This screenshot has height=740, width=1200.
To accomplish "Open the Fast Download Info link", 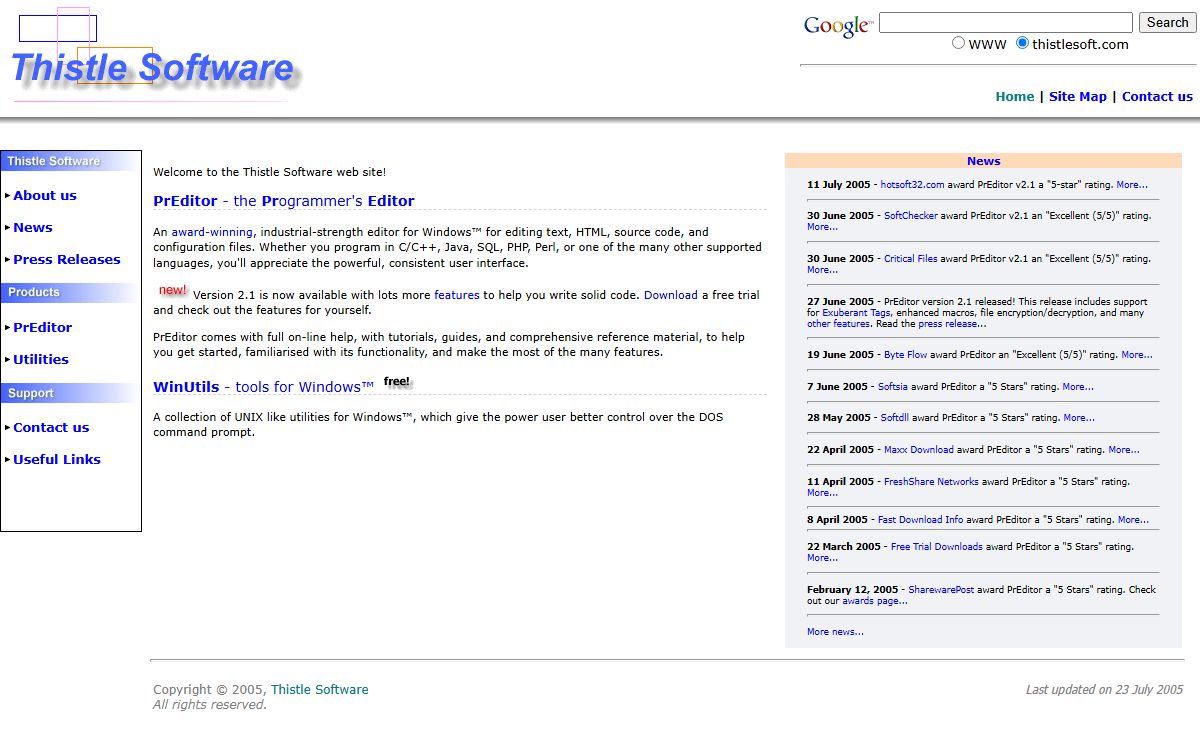I will click(920, 520).
